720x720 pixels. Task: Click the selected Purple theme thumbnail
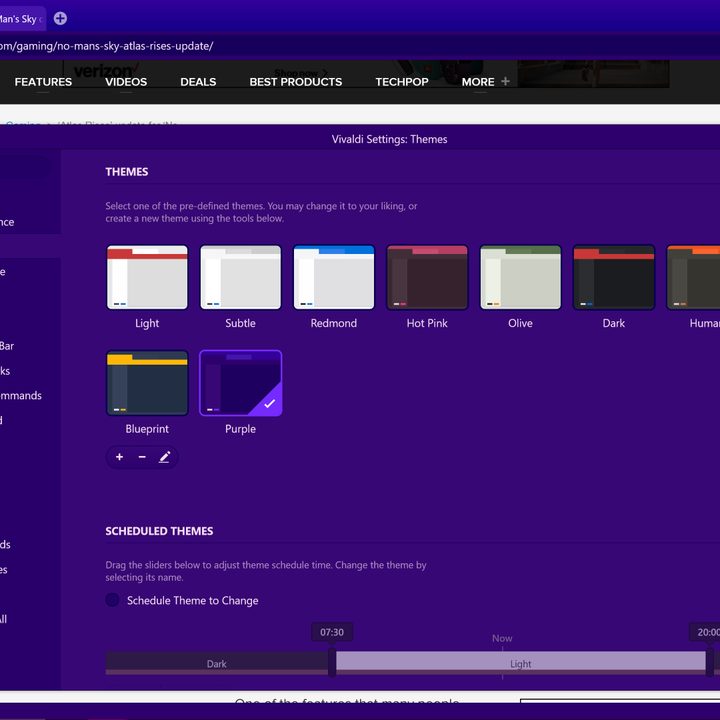coord(241,383)
